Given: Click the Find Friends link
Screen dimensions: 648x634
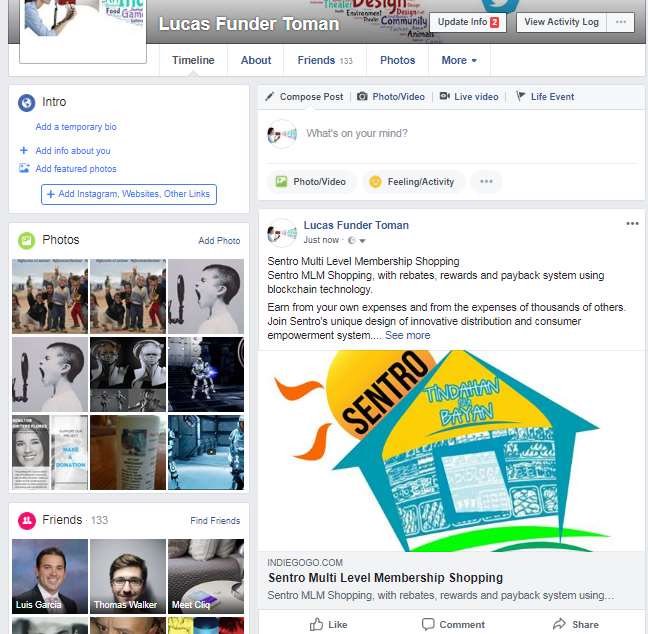Looking at the screenshot, I should (x=215, y=521).
